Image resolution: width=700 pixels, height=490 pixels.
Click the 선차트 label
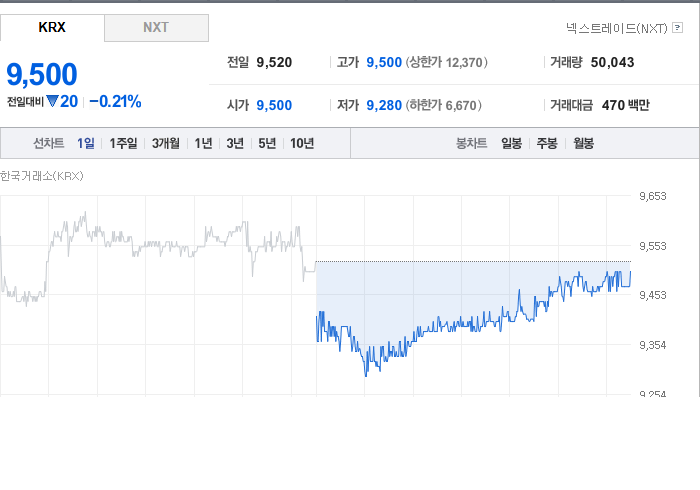pos(49,143)
